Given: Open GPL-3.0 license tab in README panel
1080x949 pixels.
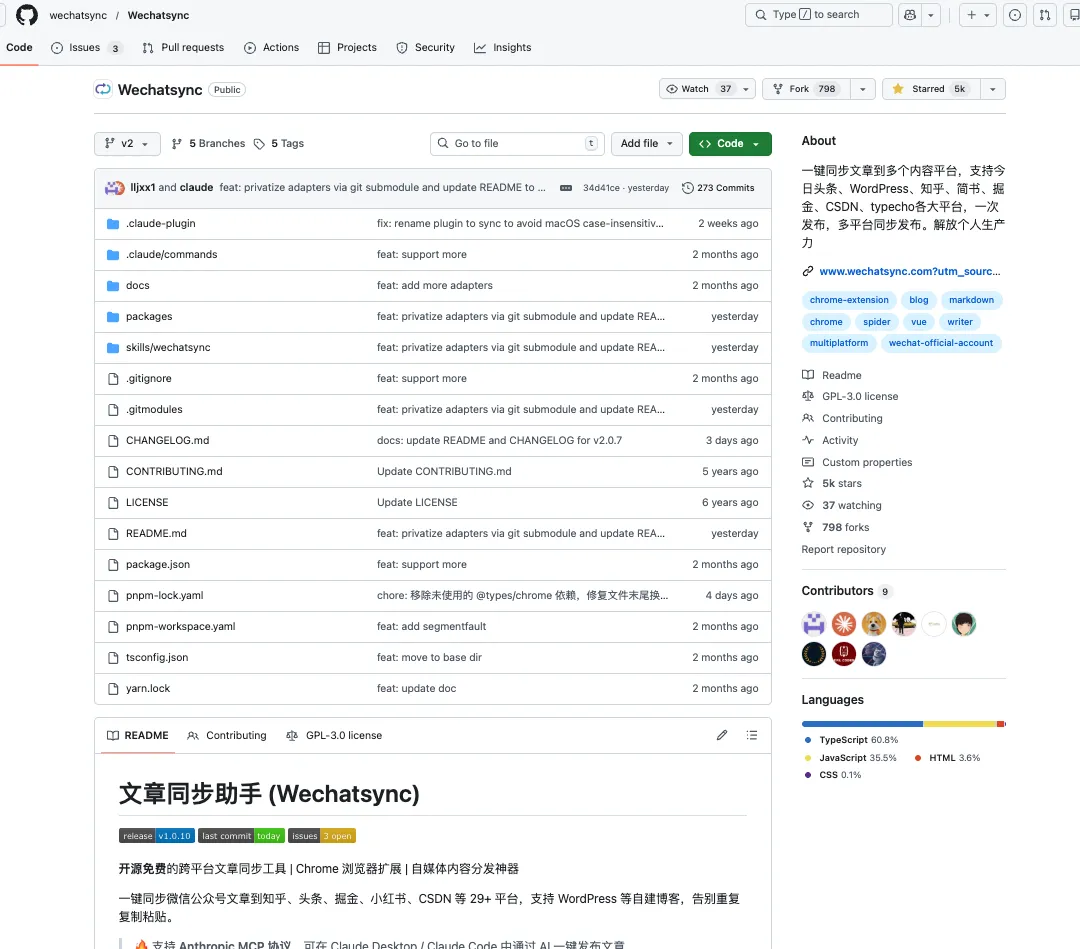Looking at the screenshot, I should tap(334, 735).
